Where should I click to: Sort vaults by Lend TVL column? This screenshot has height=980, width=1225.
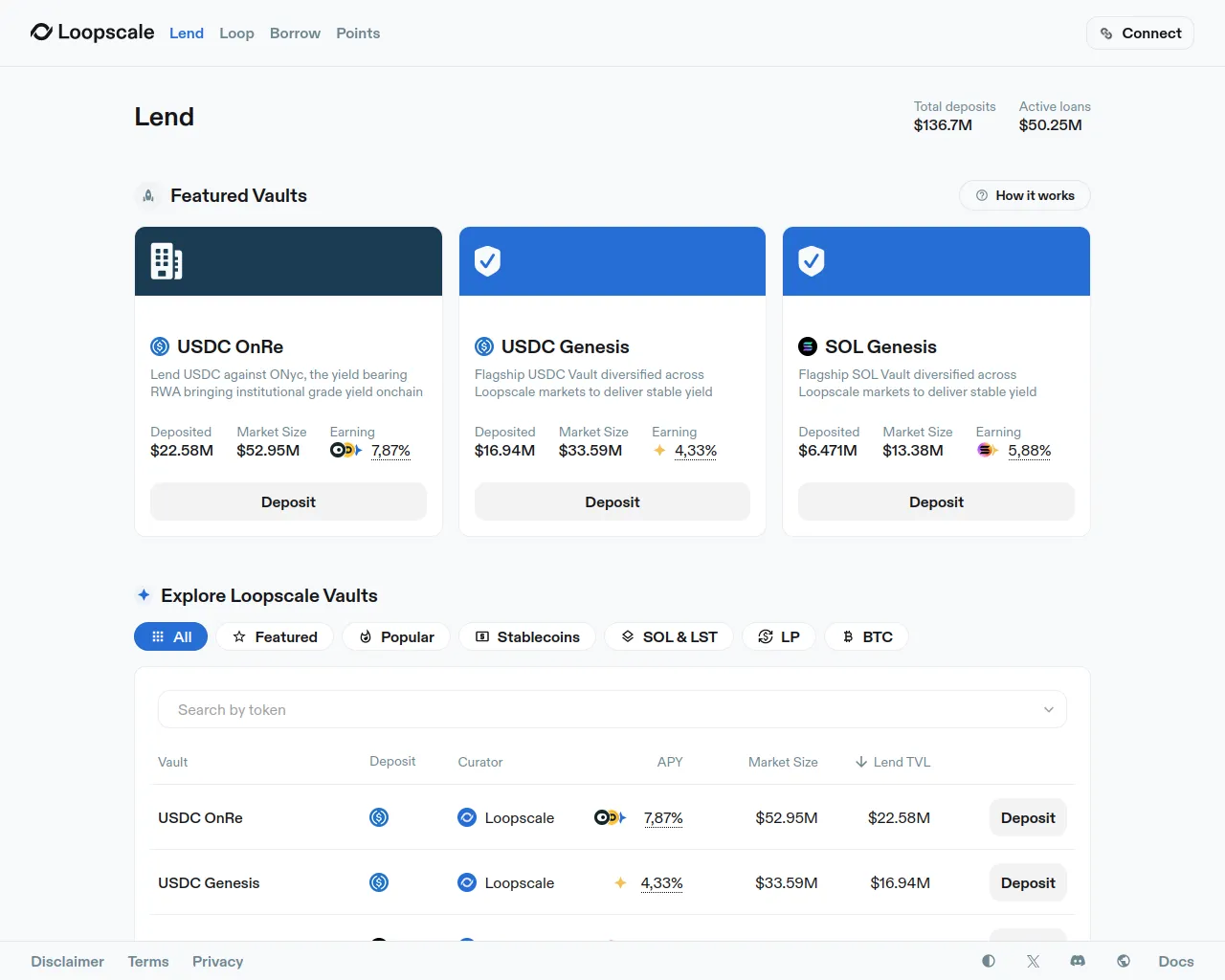(892, 762)
